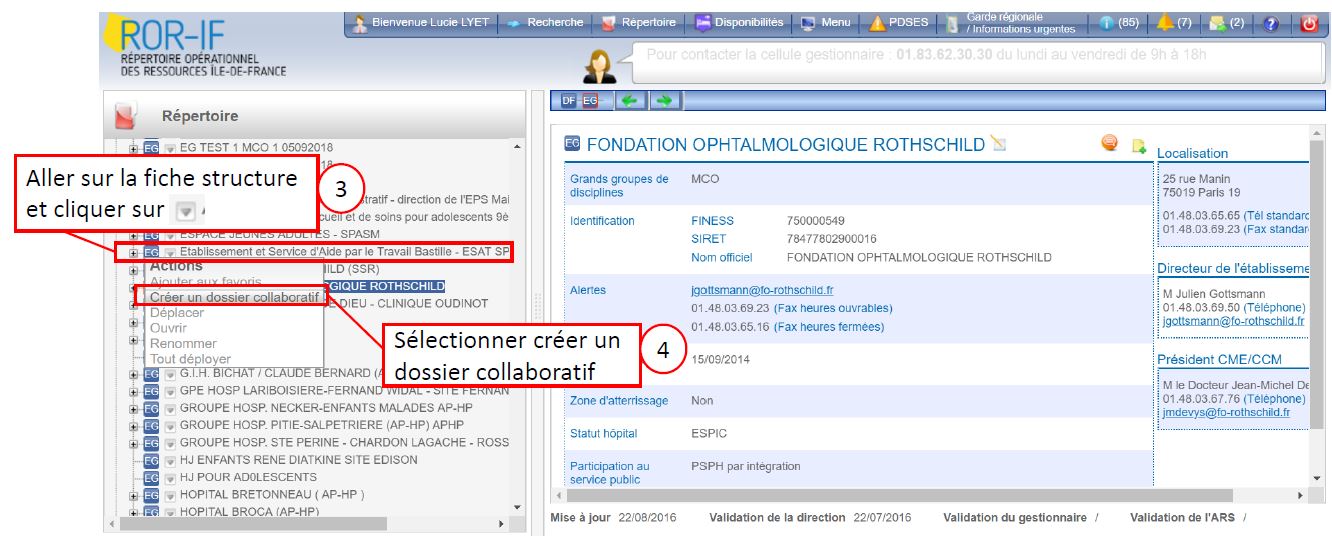Choose Tout déployer in Actions menu
The image size is (1332, 536).
pyautogui.click(x=190, y=358)
